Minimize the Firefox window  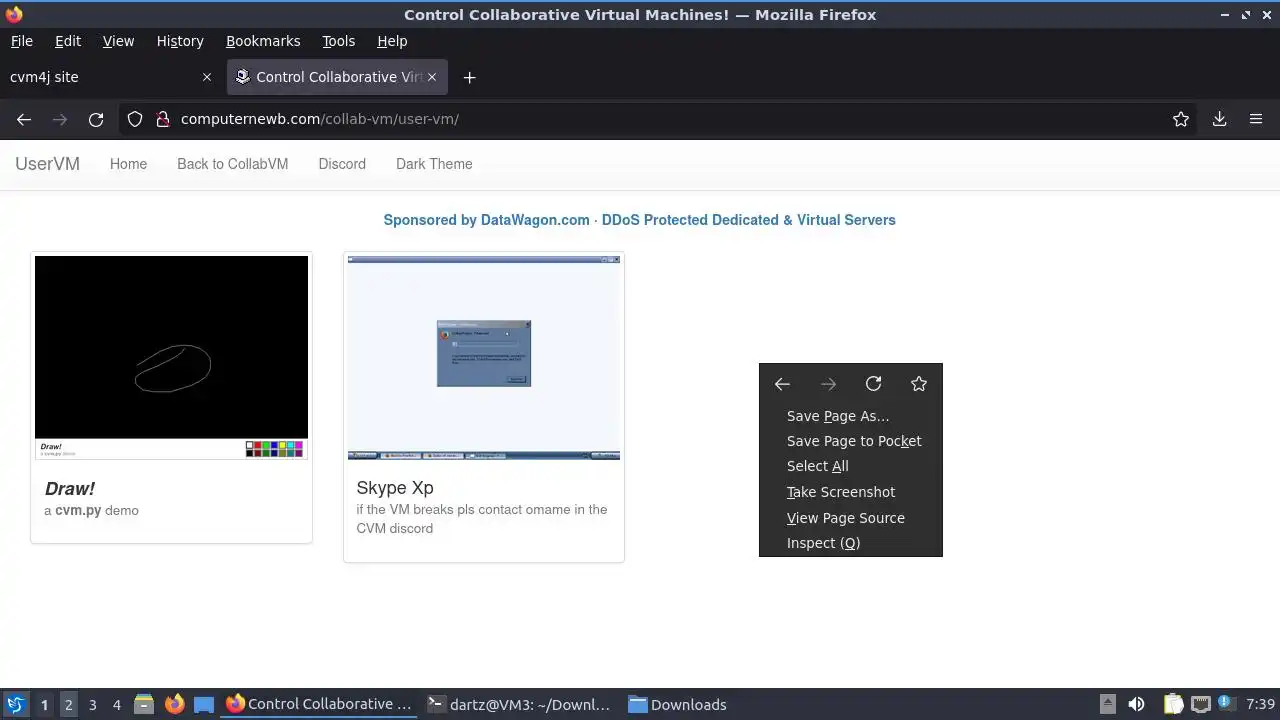coord(1226,15)
